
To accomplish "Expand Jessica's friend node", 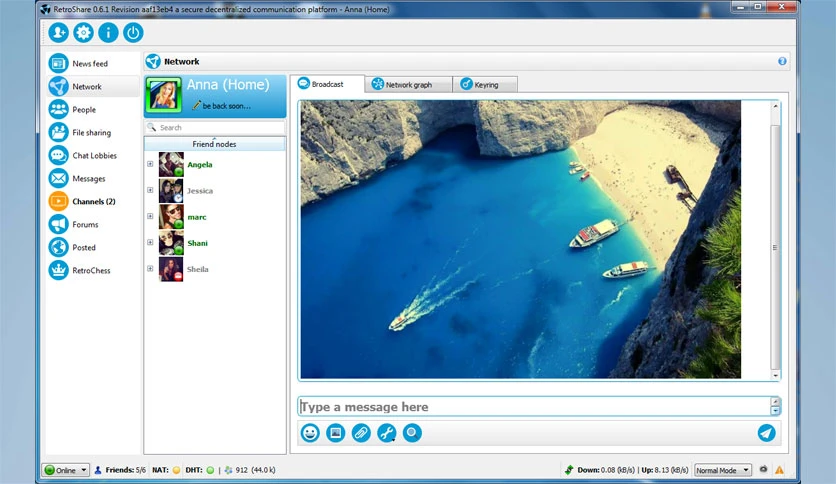I will click(150, 190).
